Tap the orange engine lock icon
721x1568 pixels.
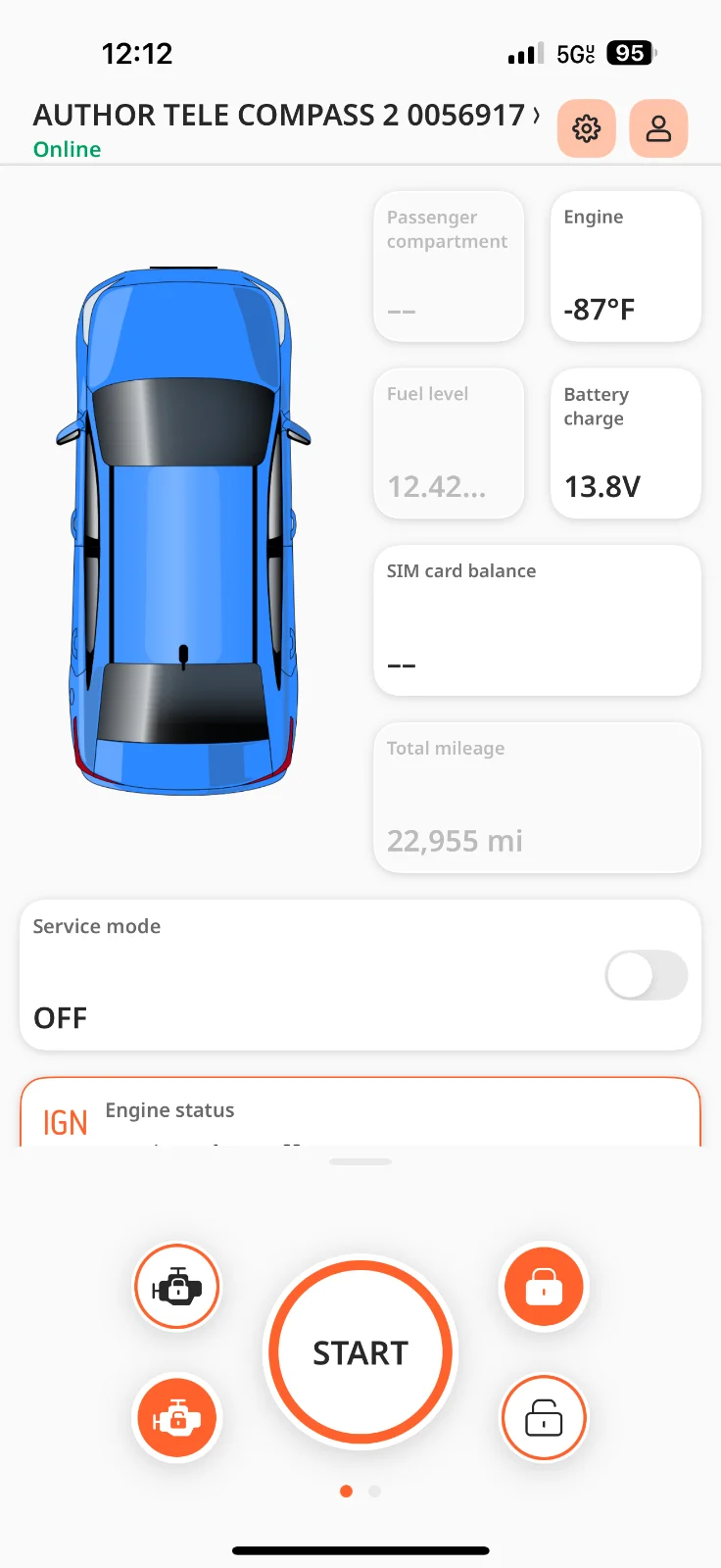point(177,1418)
